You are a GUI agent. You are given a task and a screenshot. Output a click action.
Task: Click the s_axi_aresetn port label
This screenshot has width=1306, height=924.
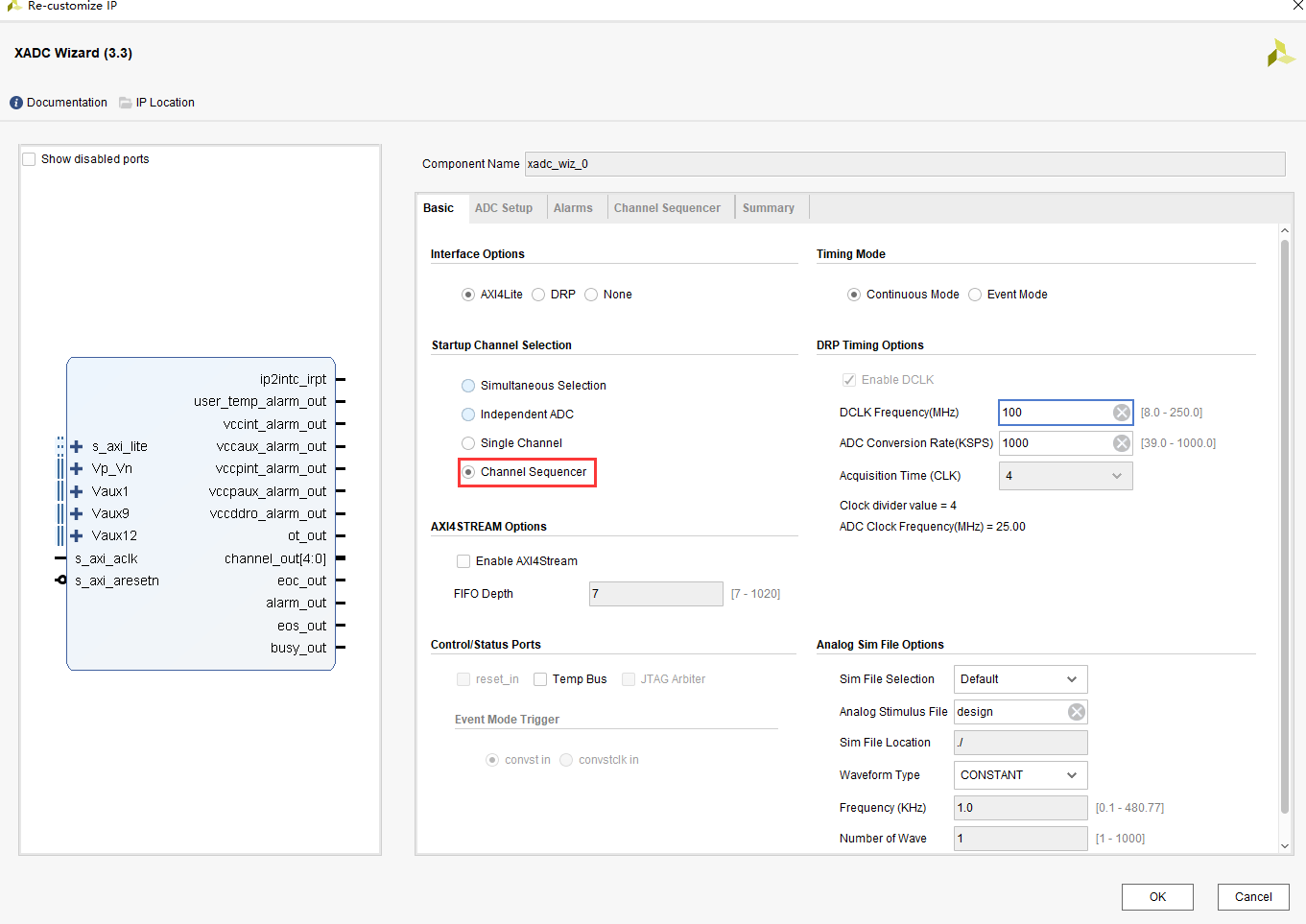tap(117, 580)
